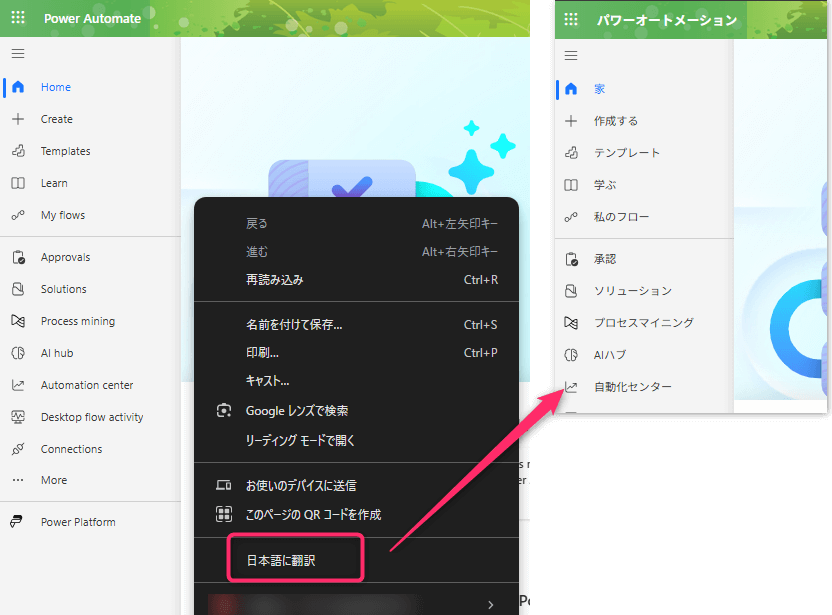Select このページの QR コードを作成 entry text
The width and height of the screenshot is (832, 615).
coord(313,514)
